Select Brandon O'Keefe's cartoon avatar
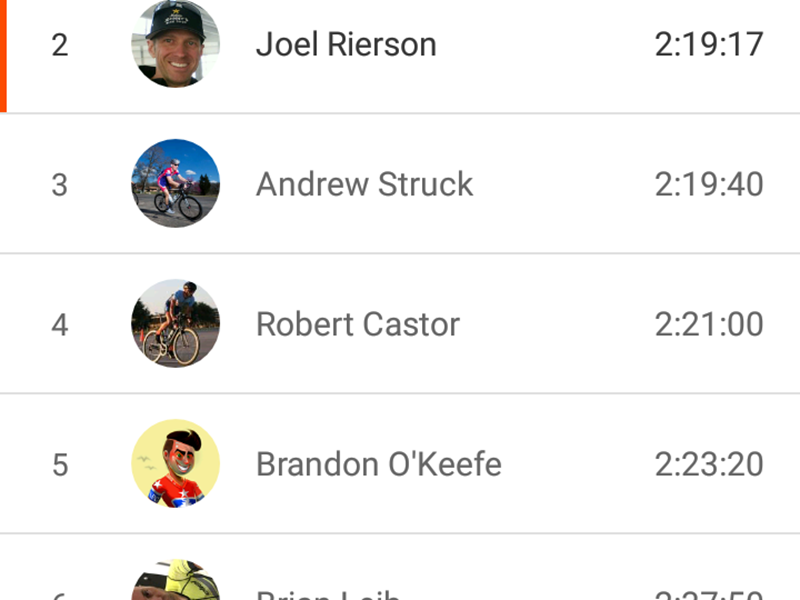 tap(175, 464)
